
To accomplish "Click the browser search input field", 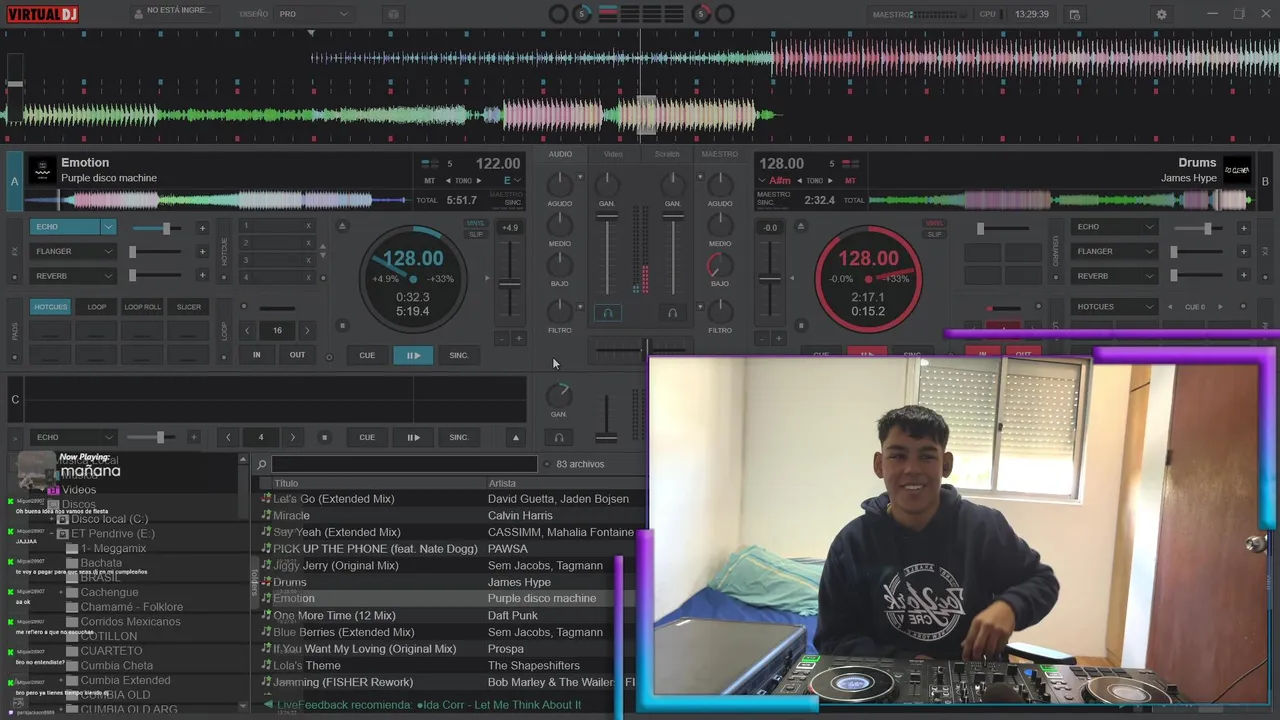I will (404, 464).
